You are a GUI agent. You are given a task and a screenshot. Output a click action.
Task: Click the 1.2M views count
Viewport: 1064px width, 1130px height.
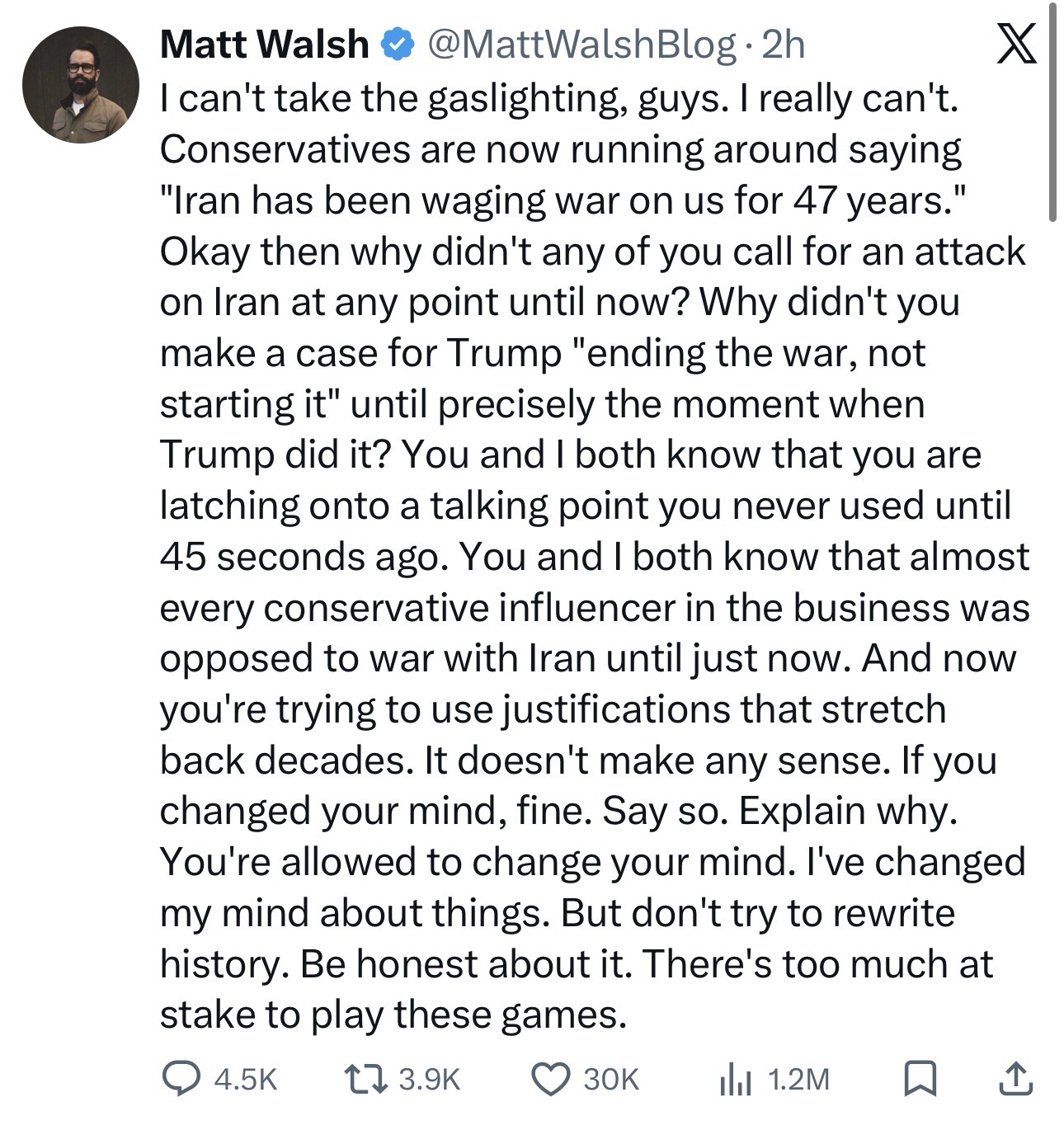tap(798, 1079)
